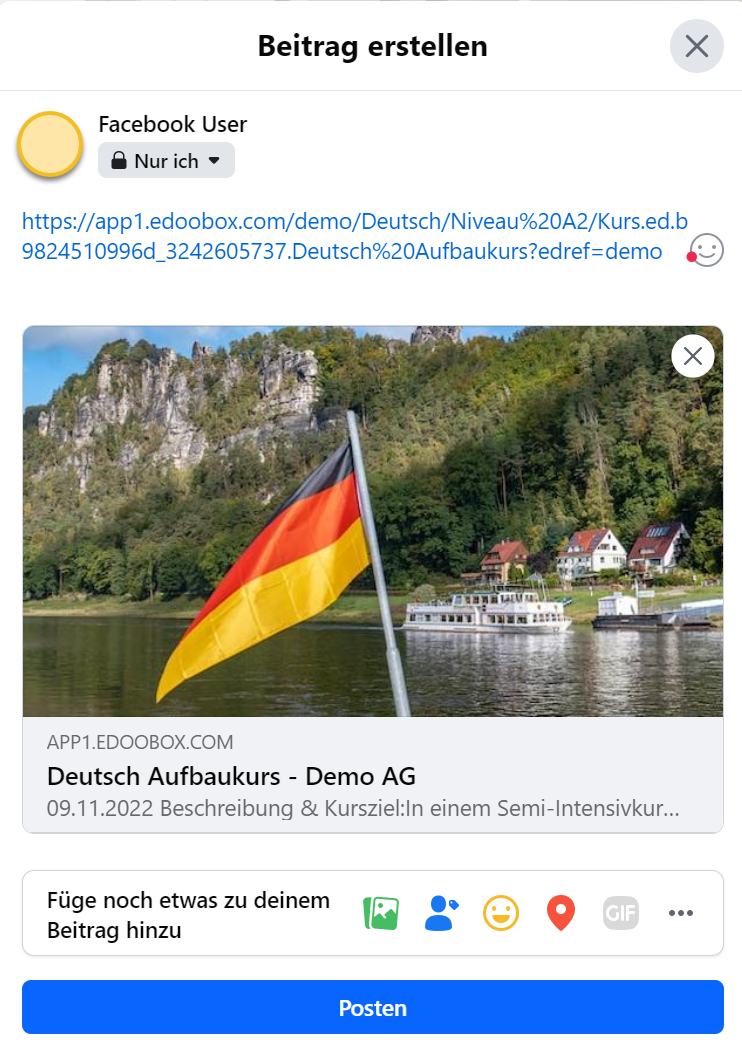The image size is (742, 1052).
Task: Remove the link preview attachment
Action: click(693, 356)
